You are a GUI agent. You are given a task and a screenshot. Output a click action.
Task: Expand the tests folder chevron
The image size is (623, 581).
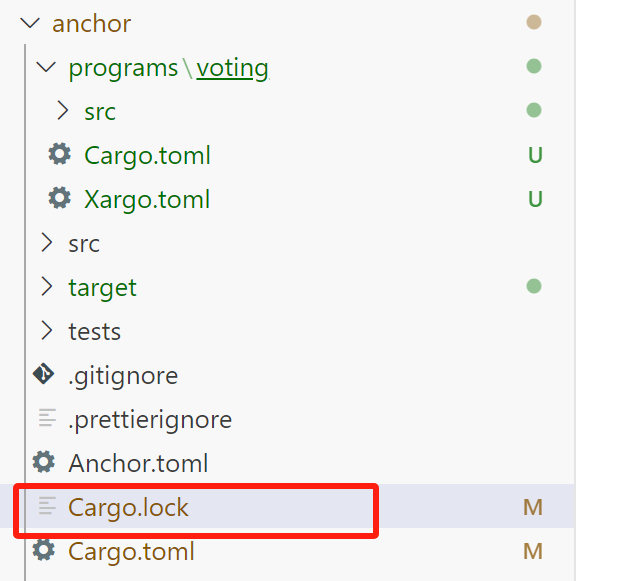[x=47, y=331]
